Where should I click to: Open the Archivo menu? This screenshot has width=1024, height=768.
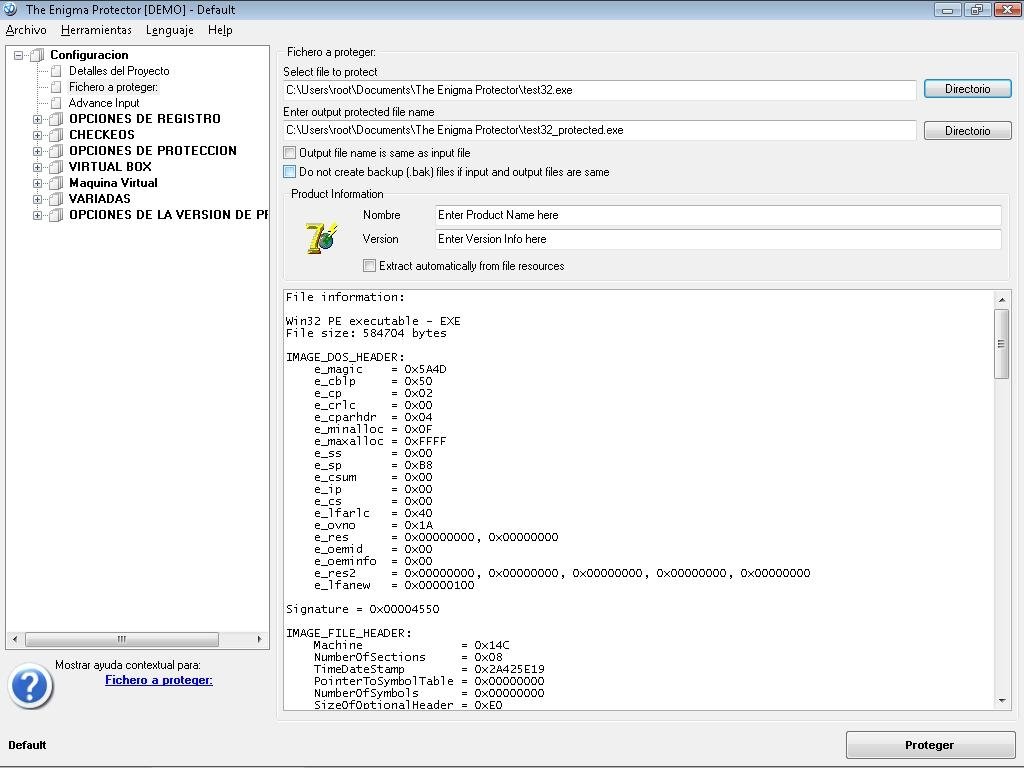coord(26,30)
